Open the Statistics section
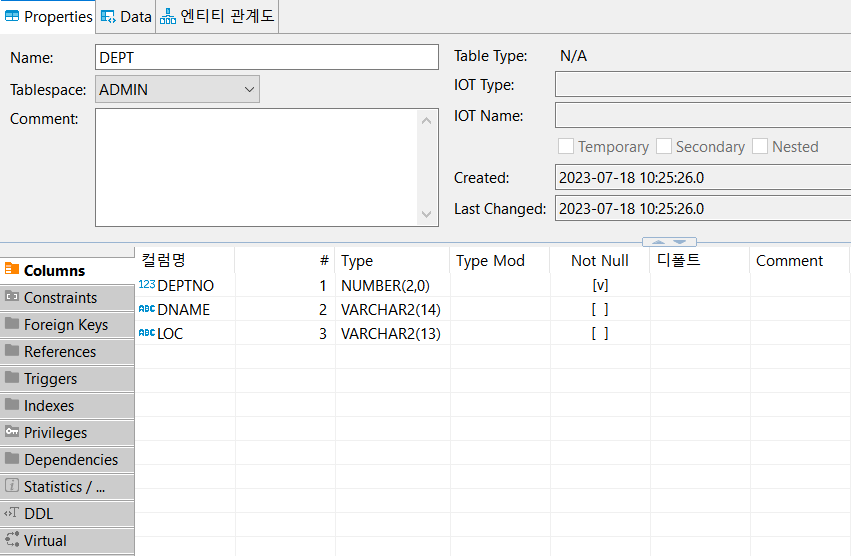 [x=67, y=486]
